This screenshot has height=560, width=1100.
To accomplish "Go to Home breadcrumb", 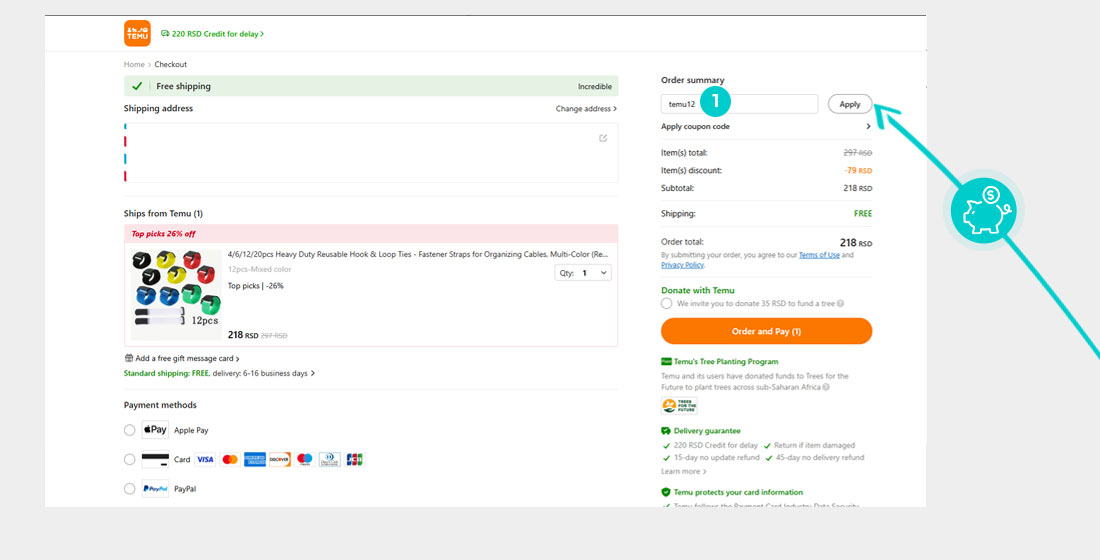I will click(x=134, y=65).
